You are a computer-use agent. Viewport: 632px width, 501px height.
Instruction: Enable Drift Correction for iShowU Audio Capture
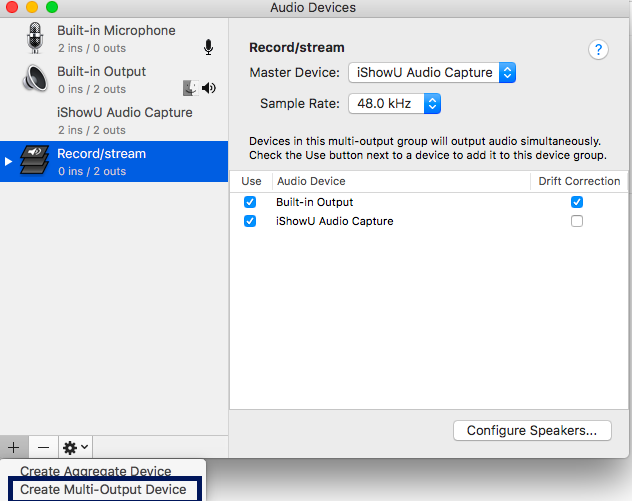point(577,221)
